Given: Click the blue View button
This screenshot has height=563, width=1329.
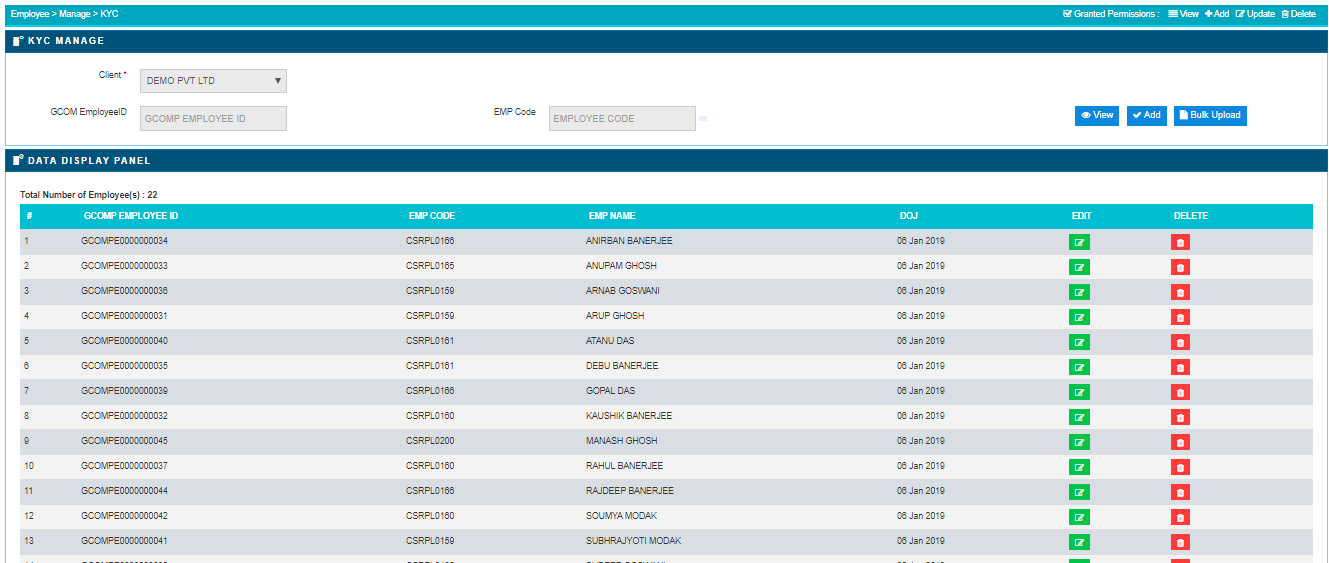Looking at the screenshot, I should [x=1096, y=116].
